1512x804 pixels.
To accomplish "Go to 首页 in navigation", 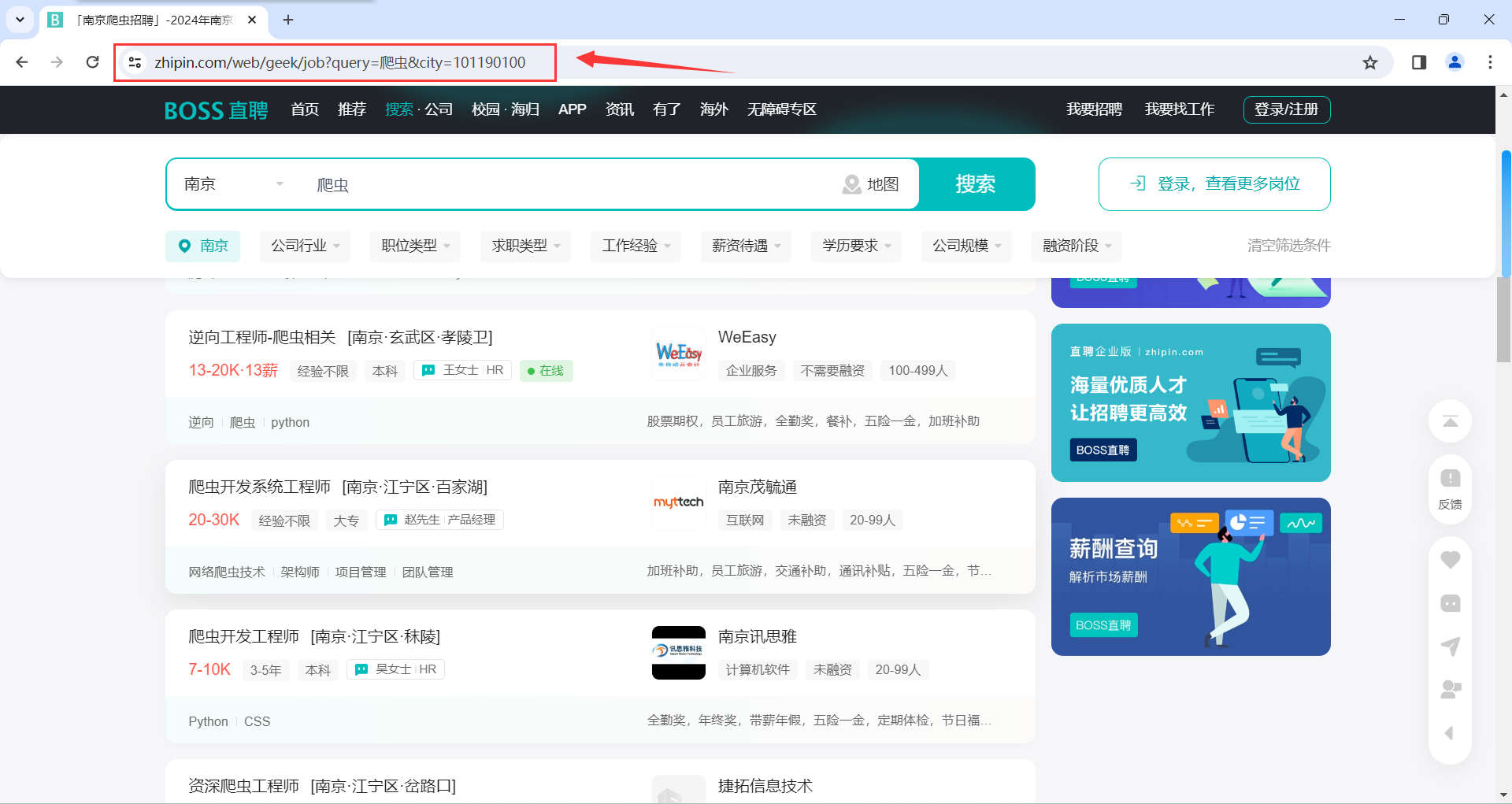I will [305, 109].
